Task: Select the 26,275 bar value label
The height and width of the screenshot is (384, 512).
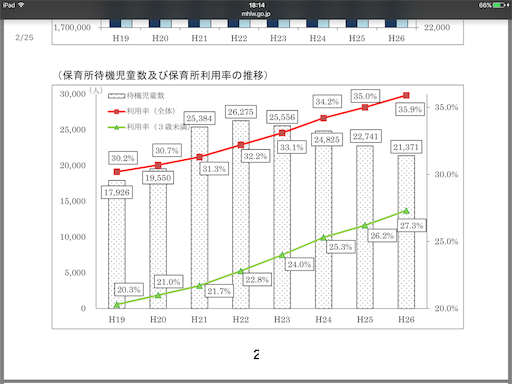Action: tap(241, 112)
